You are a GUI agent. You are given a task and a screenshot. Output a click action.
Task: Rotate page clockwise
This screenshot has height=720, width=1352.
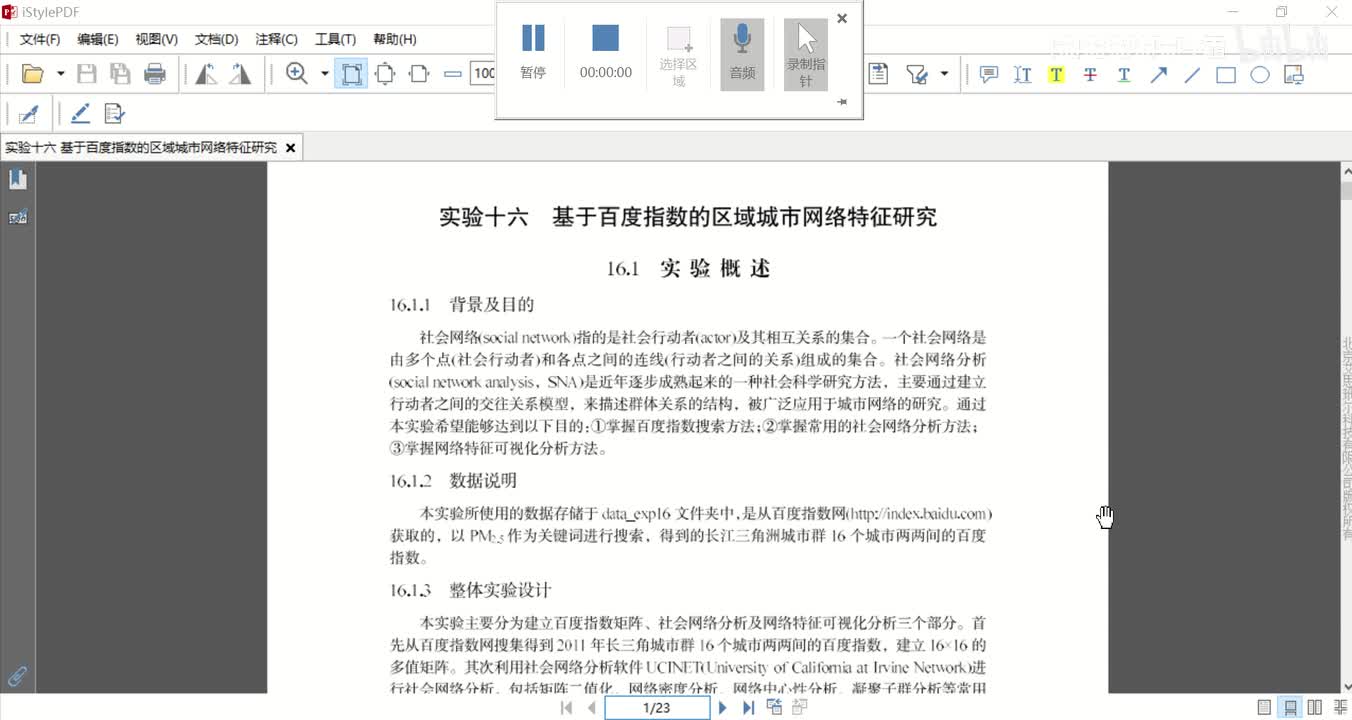coord(240,74)
